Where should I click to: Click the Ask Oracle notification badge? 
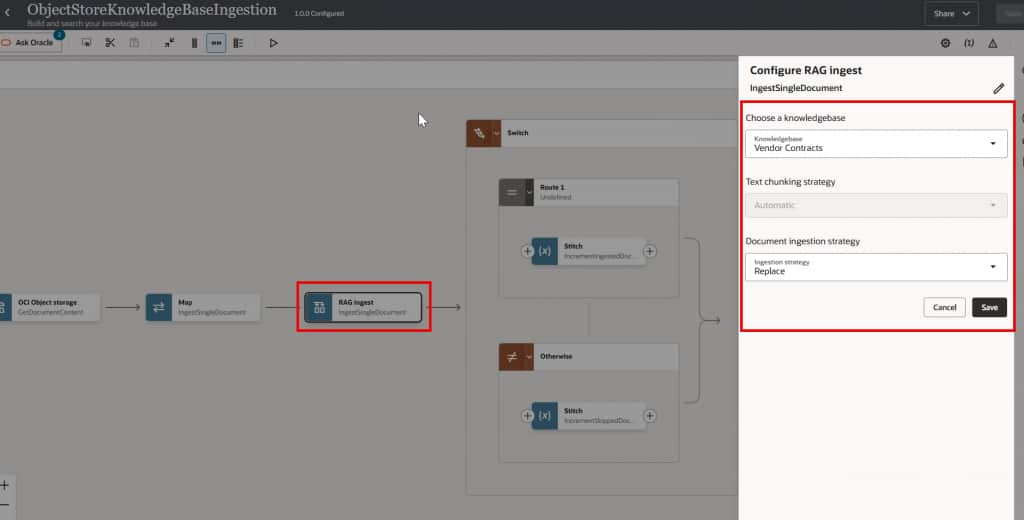pyautogui.click(x=59, y=35)
